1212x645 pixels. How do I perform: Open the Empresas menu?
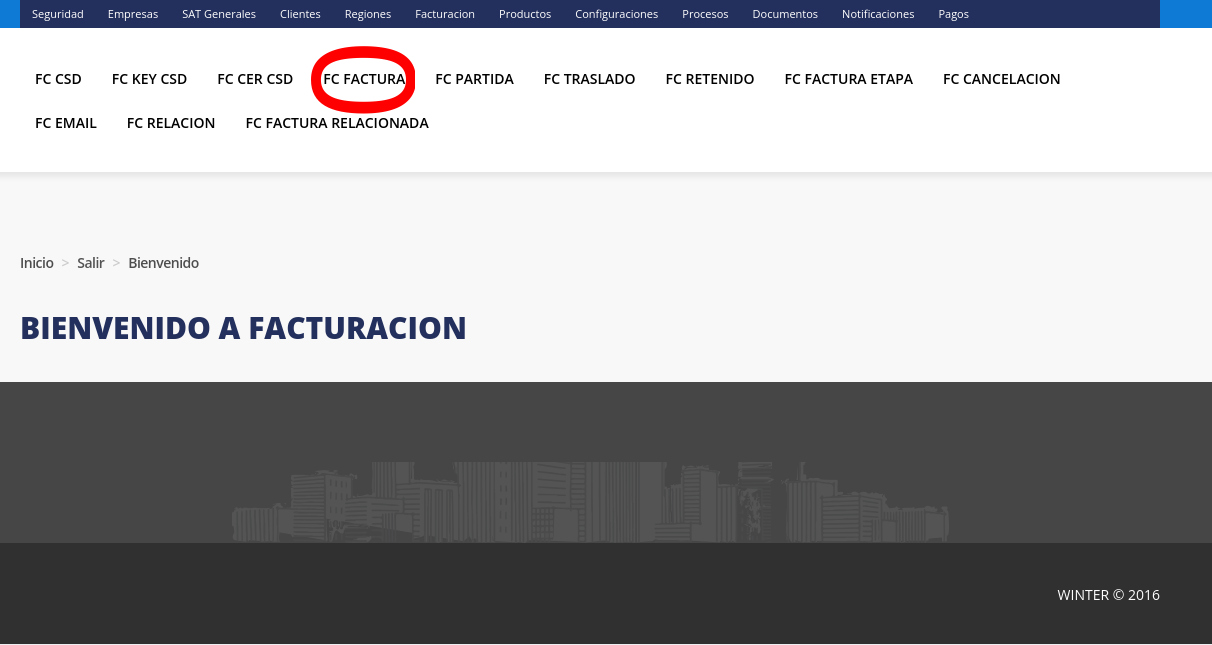coord(133,14)
